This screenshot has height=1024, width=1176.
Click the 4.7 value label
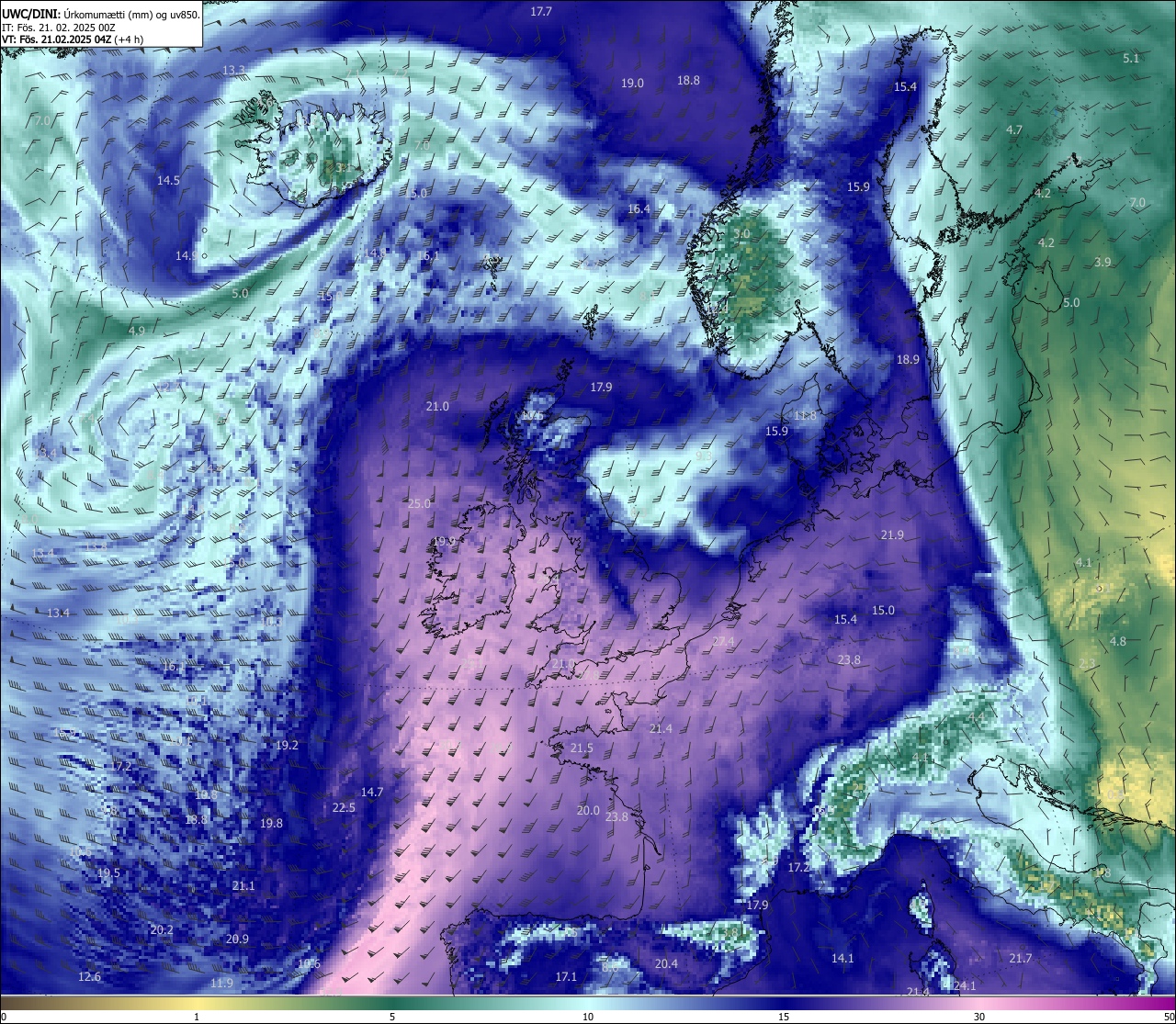point(1014,130)
